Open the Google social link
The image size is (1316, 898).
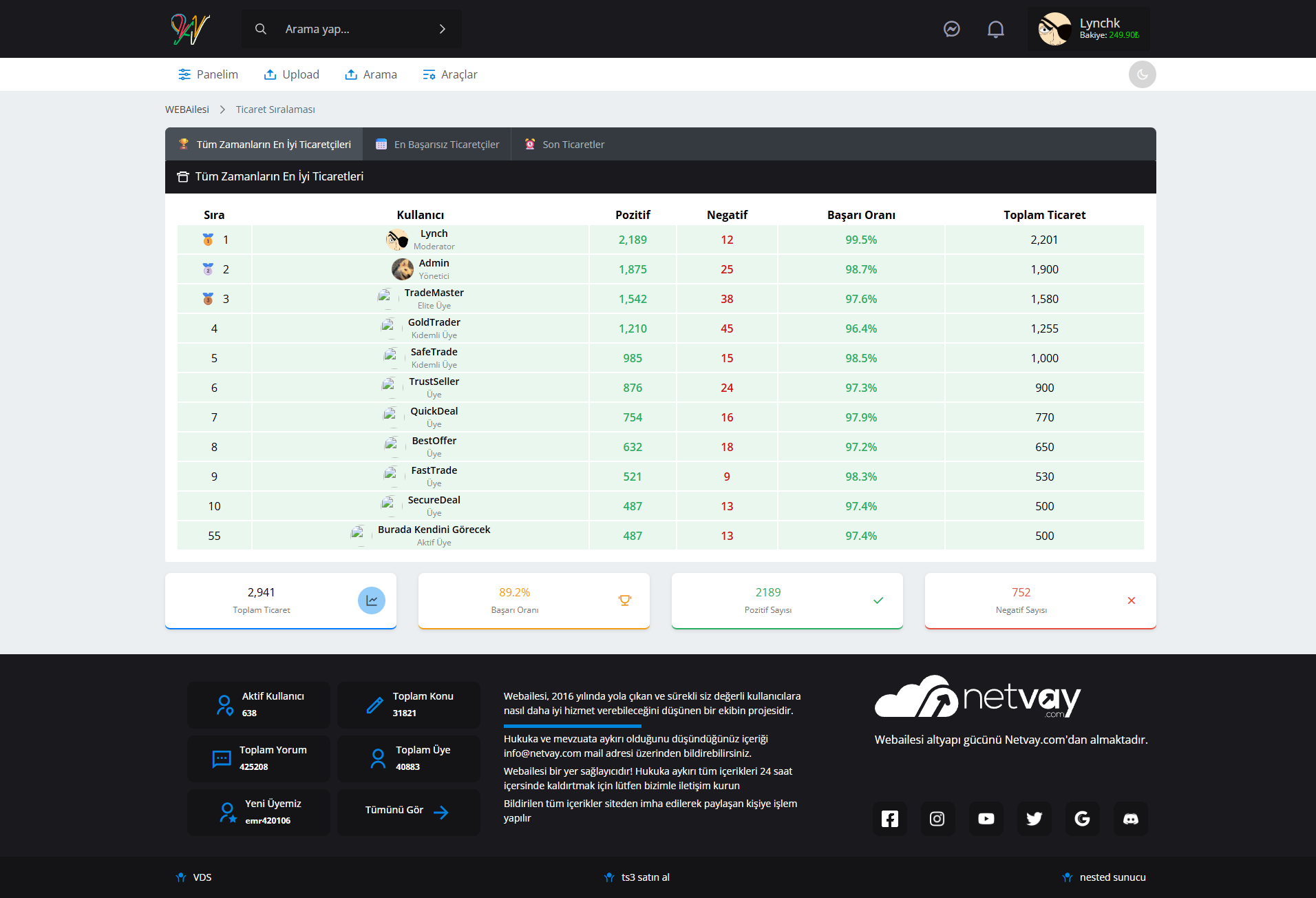[x=1082, y=819]
